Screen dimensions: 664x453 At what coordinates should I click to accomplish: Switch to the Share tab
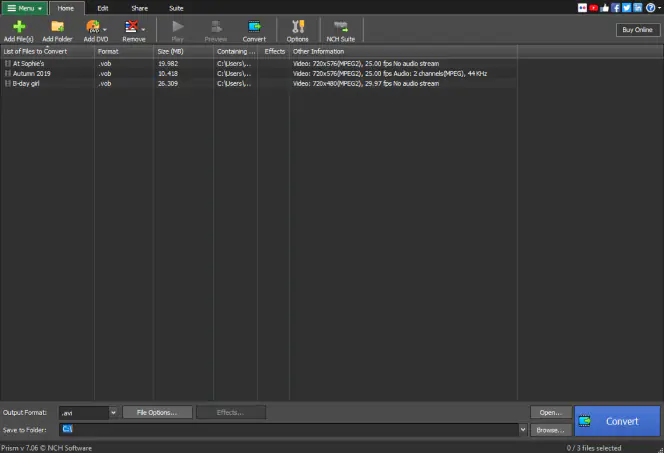pos(140,8)
